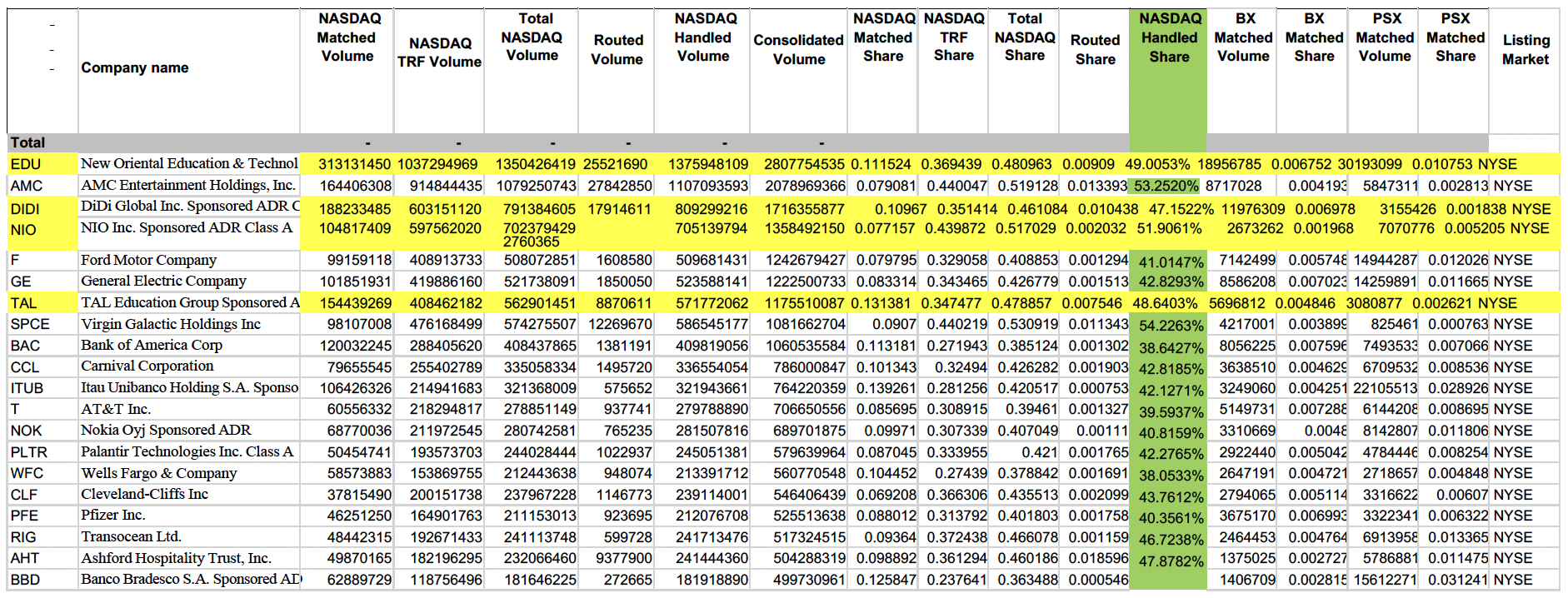Viewport: 1568px width, 598px height.
Task: Click BBD PSX matched share 0.031241
Action: point(1457,580)
